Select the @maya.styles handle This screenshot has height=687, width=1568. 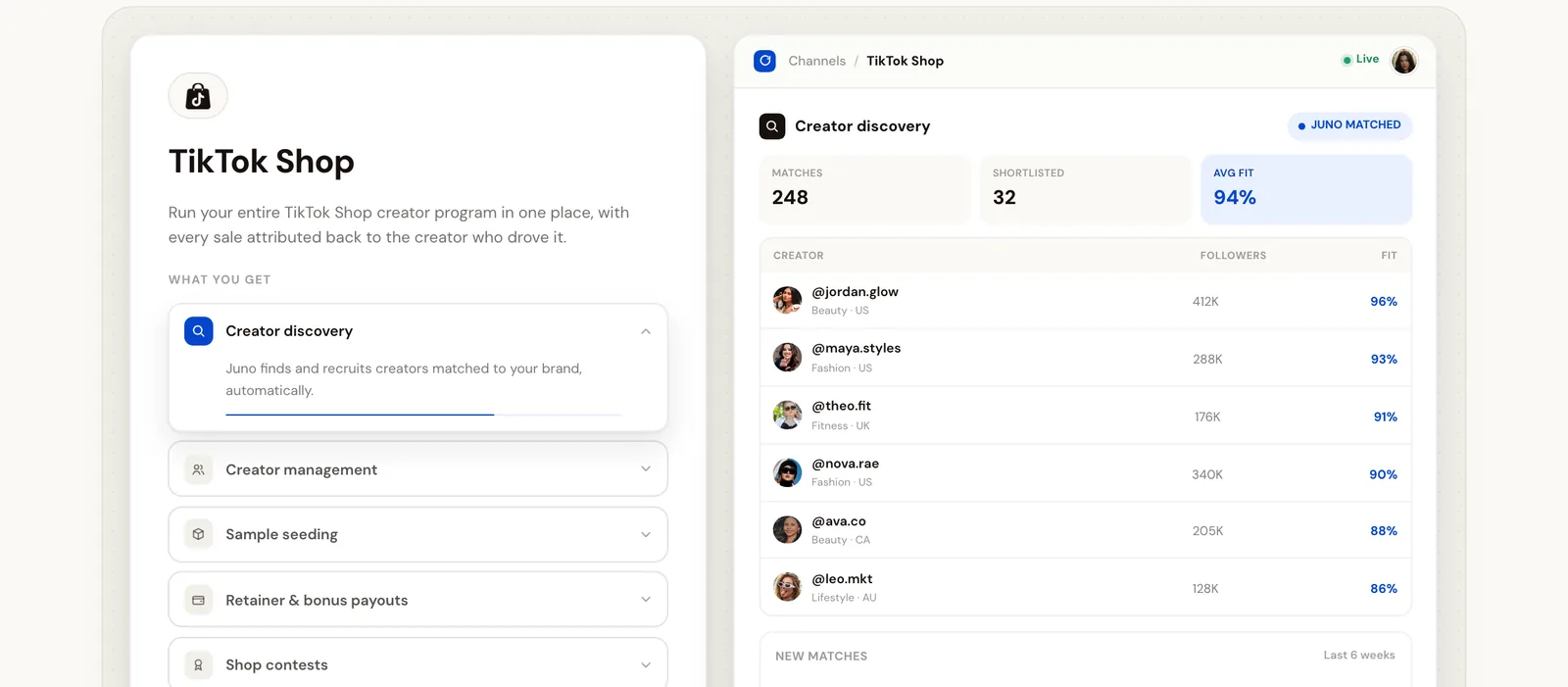(856, 349)
